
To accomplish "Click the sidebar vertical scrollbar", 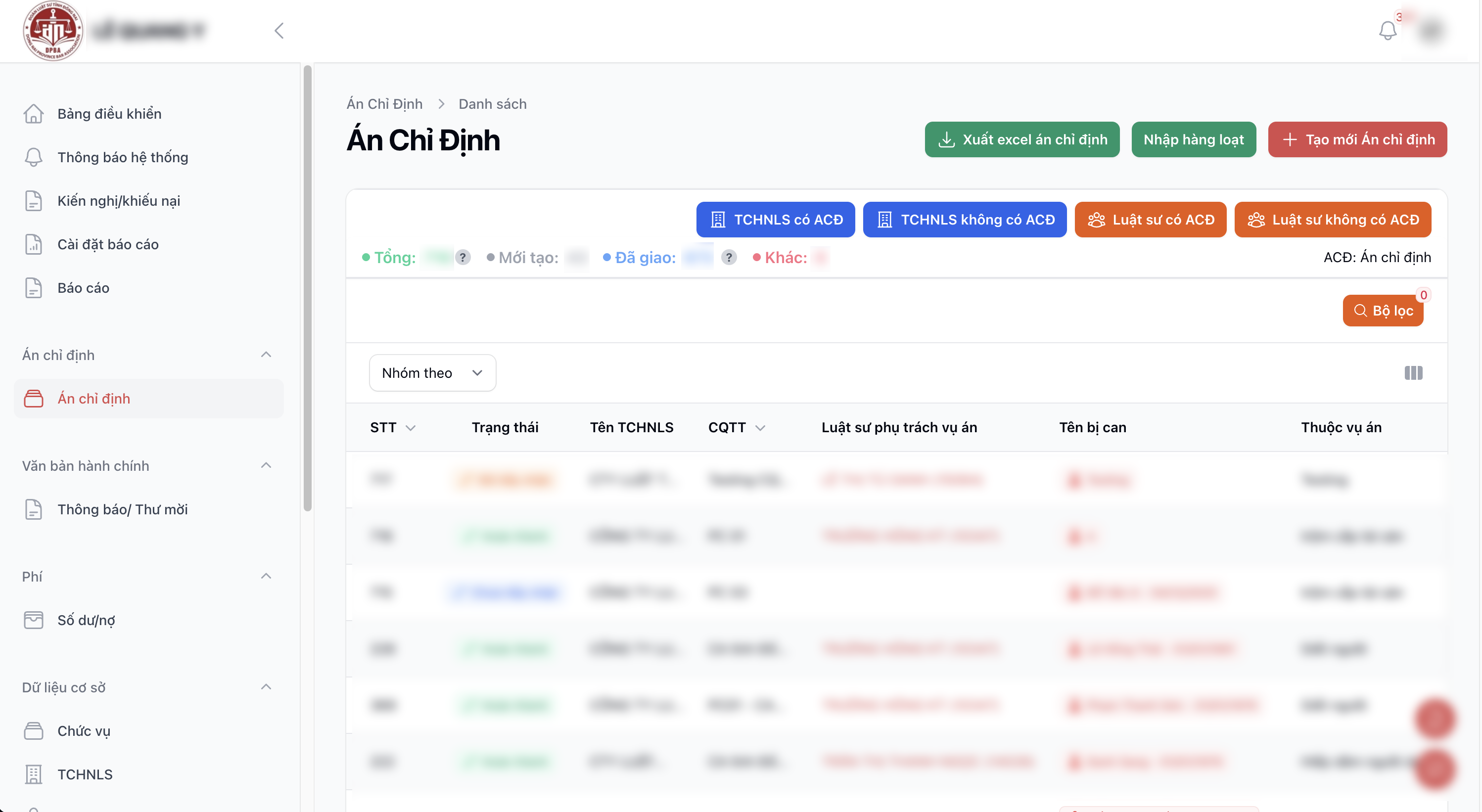I will [308, 287].
